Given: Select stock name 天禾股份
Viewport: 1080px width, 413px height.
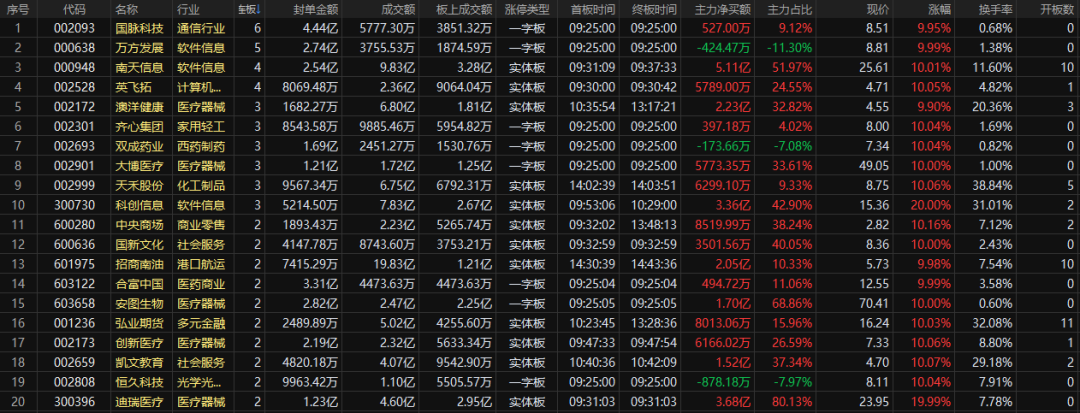Looking at the screenshot, I should point(140,186).
